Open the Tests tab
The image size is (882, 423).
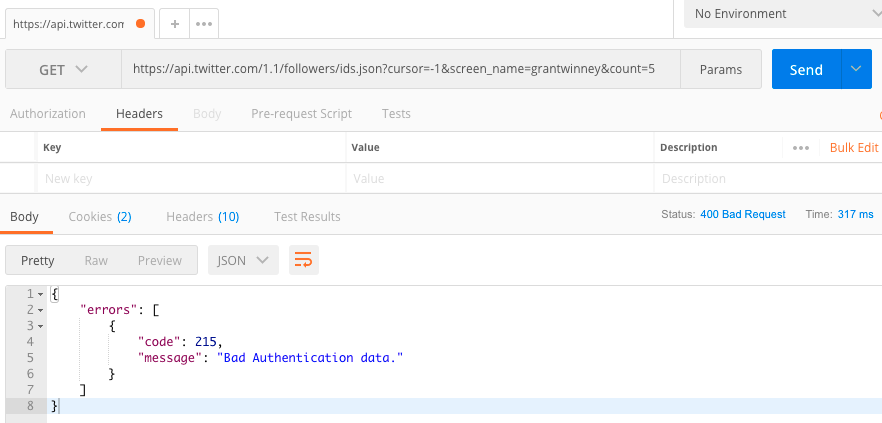396,114
